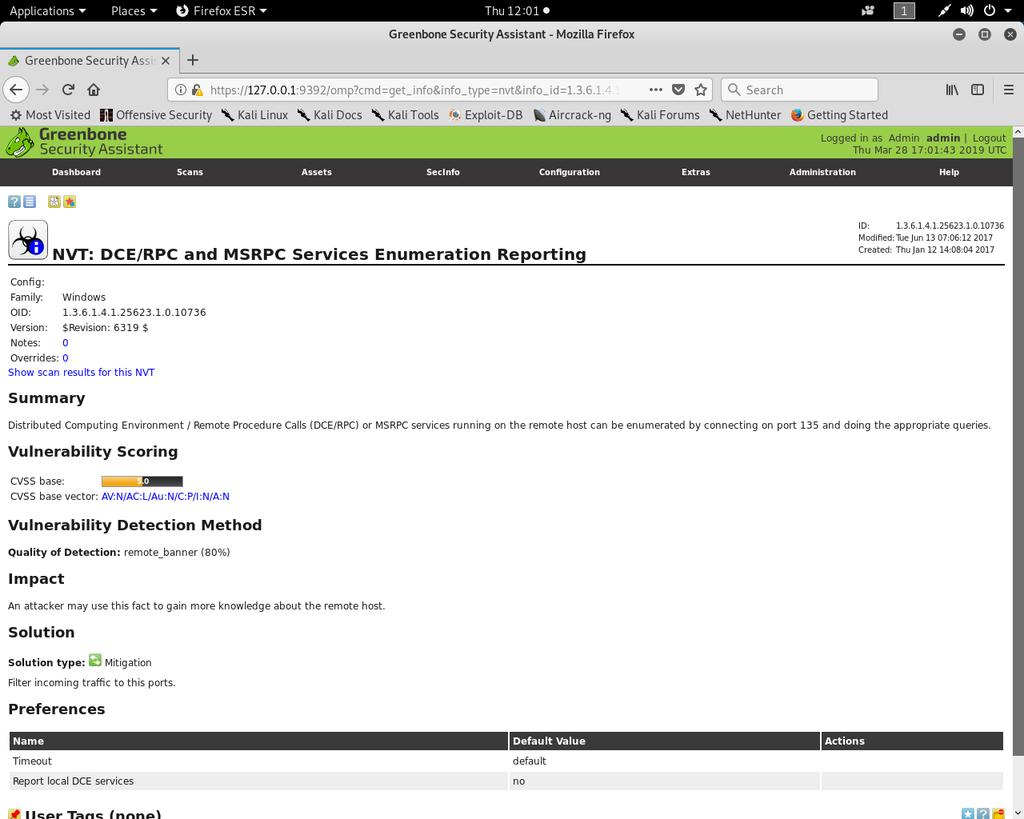1024x819 pixels.
Task: Click the Greenbone dragon logo
Action: point(20,142)
